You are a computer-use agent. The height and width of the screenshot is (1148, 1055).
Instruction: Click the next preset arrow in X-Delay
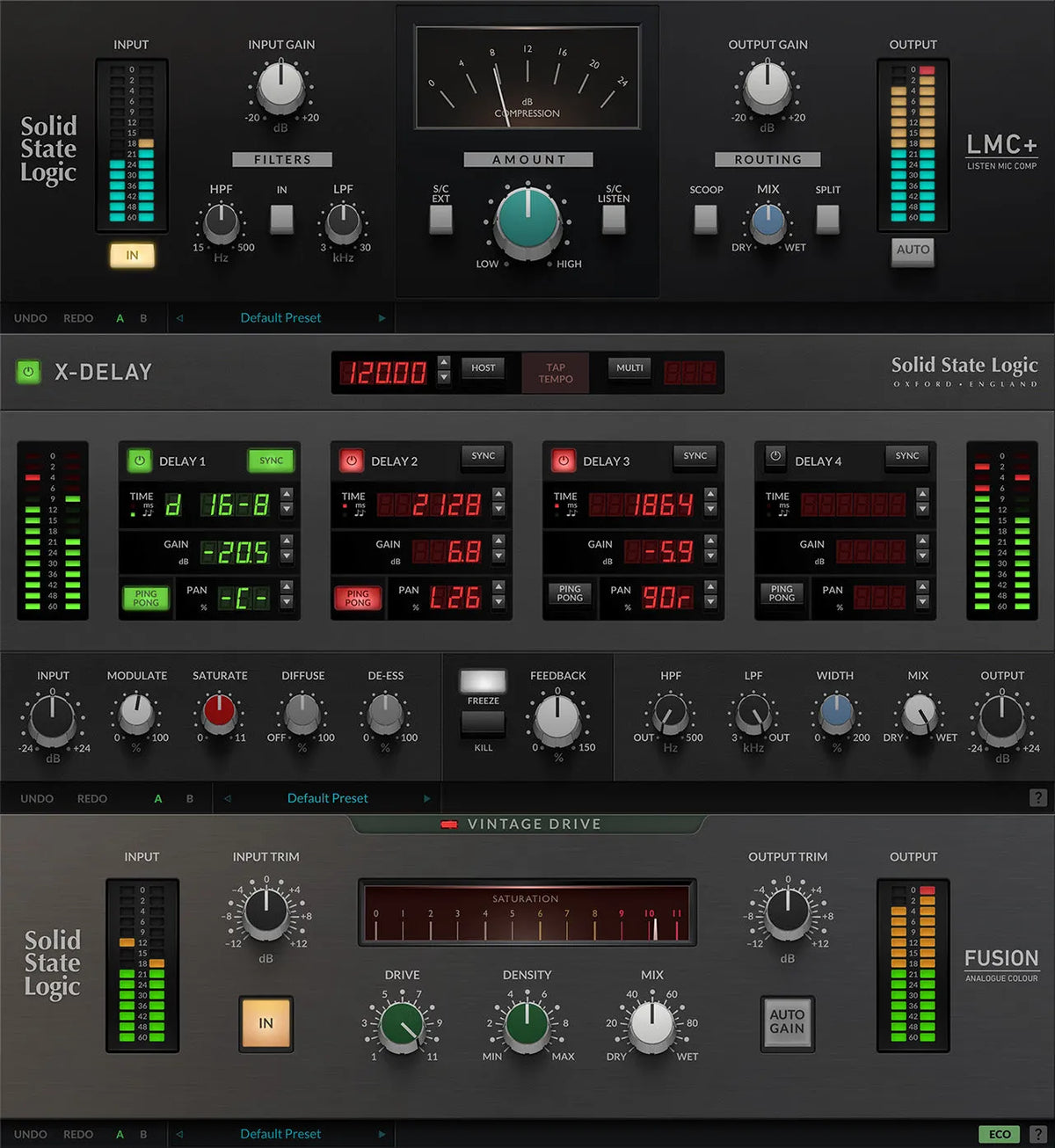(x=428, y=798)
